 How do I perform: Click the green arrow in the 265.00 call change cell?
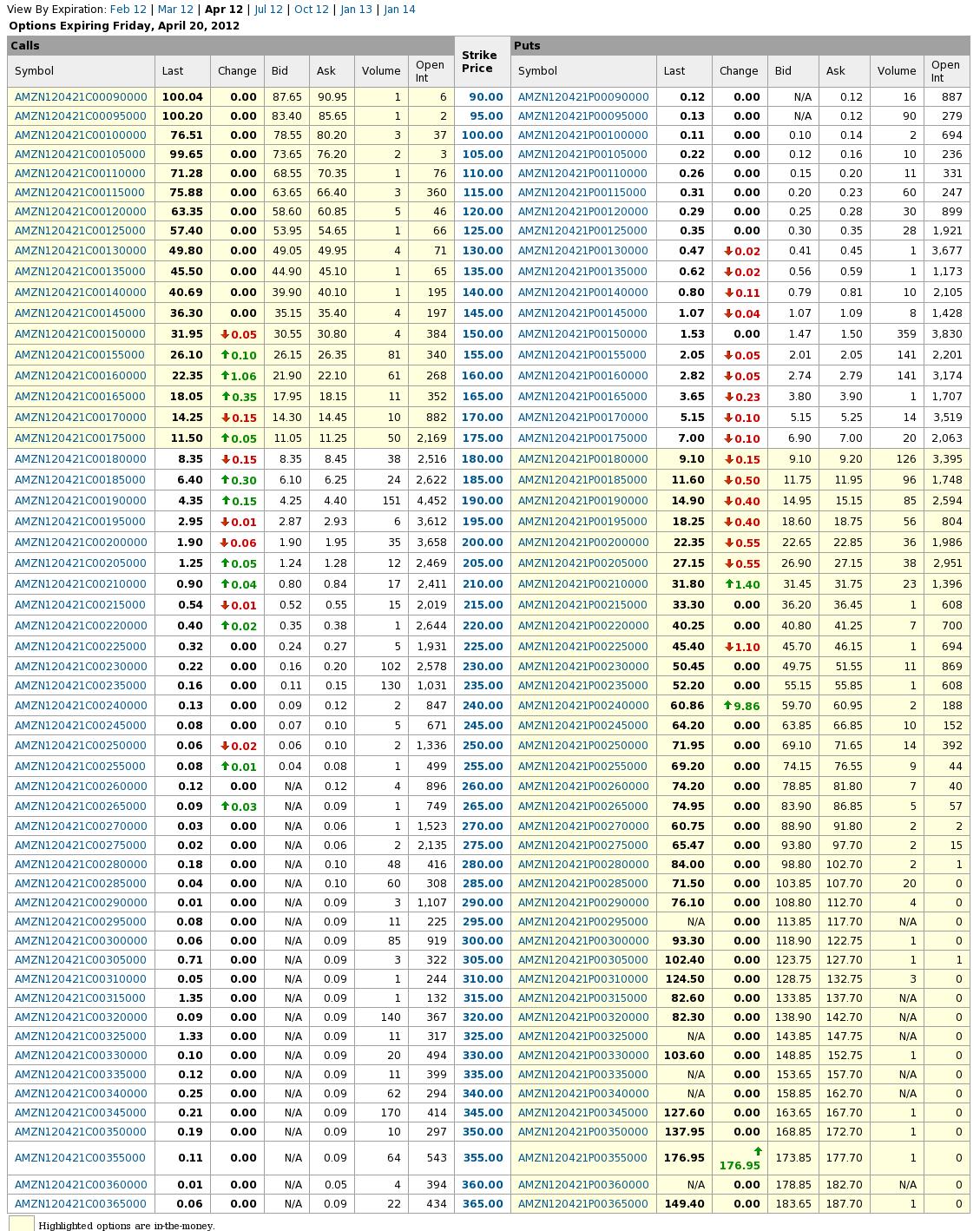225,806
